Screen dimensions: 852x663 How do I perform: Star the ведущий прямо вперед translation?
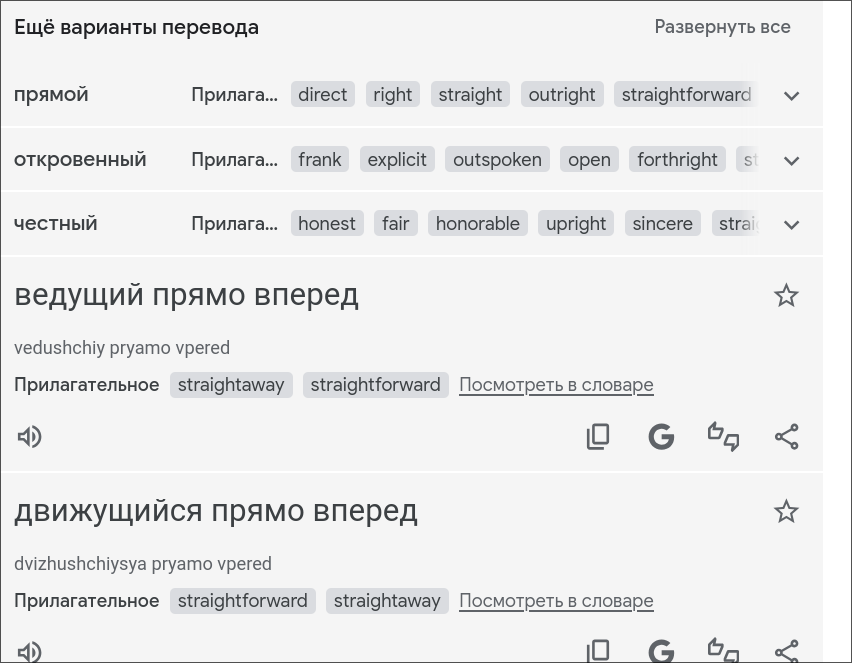(786, 296)
